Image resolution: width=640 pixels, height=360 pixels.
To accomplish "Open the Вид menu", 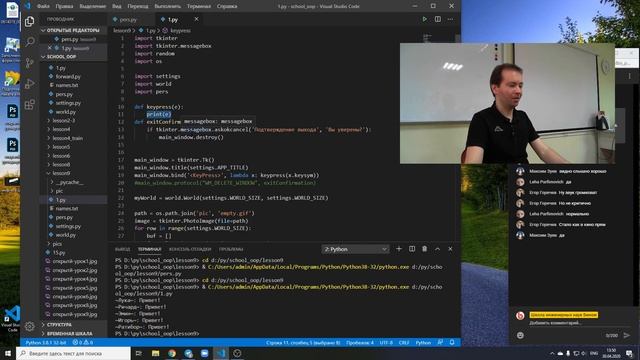I will [117, 6].
